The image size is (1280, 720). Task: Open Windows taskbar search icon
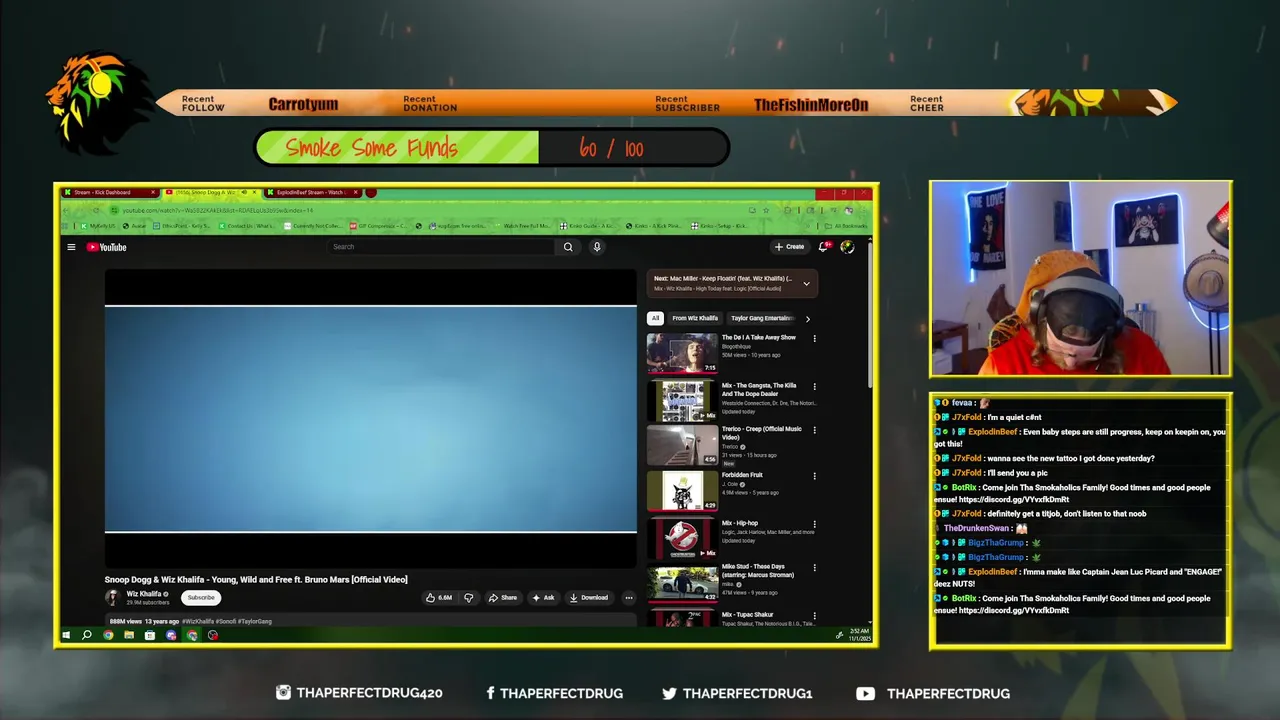click(x=87, y=635)
